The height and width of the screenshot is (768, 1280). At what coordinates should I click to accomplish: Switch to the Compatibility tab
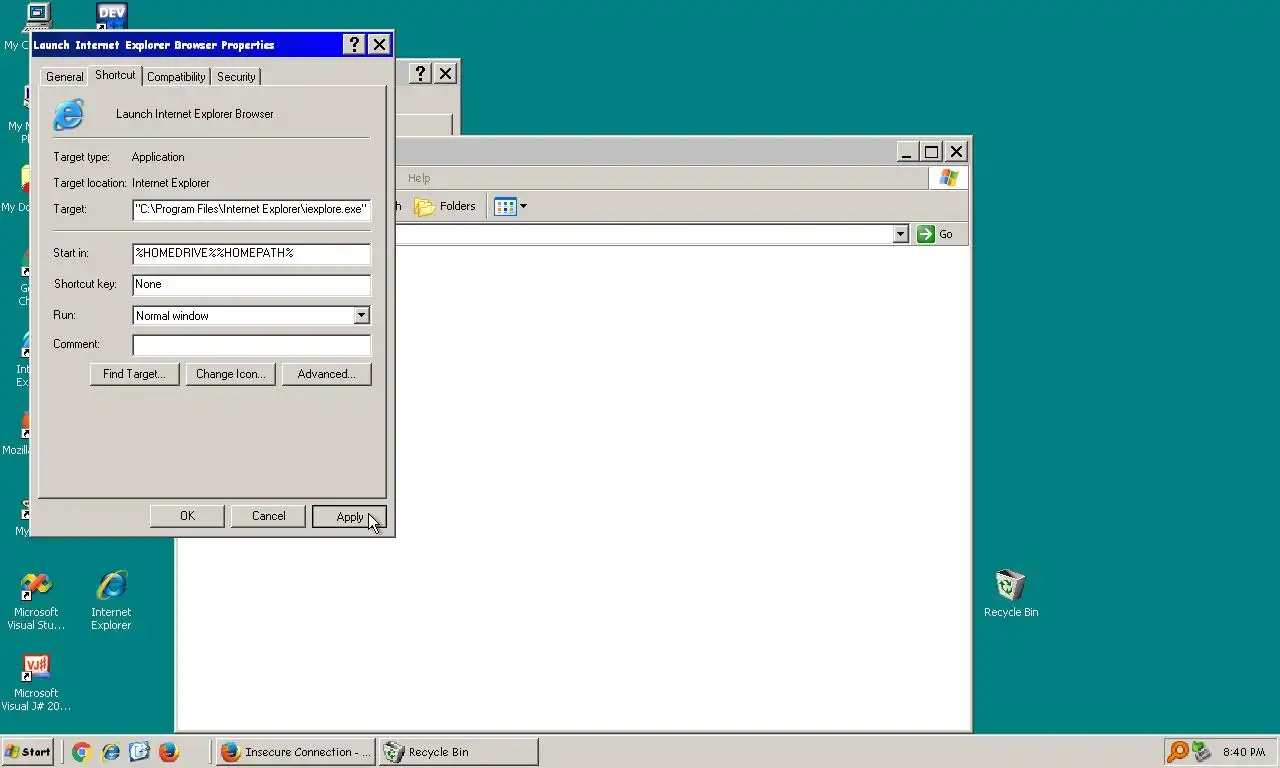click(176, 77)
